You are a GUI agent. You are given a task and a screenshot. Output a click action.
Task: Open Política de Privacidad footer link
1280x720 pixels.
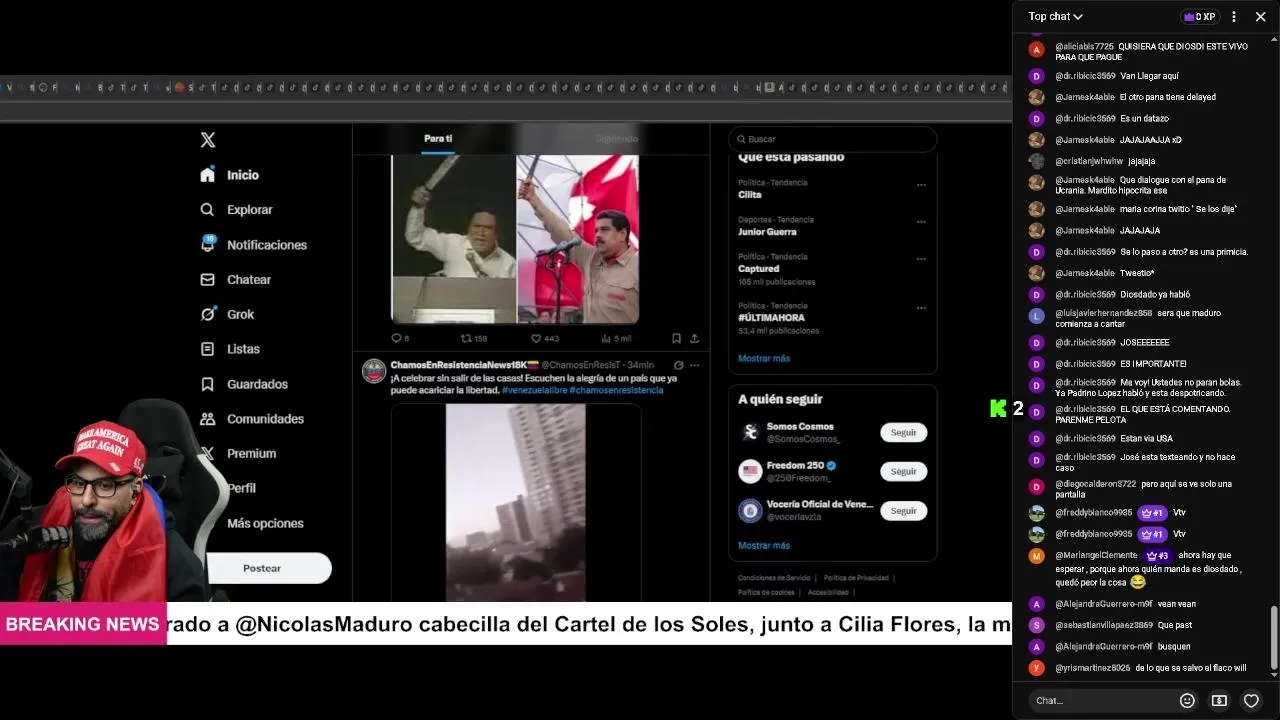(x=856, y=578)
